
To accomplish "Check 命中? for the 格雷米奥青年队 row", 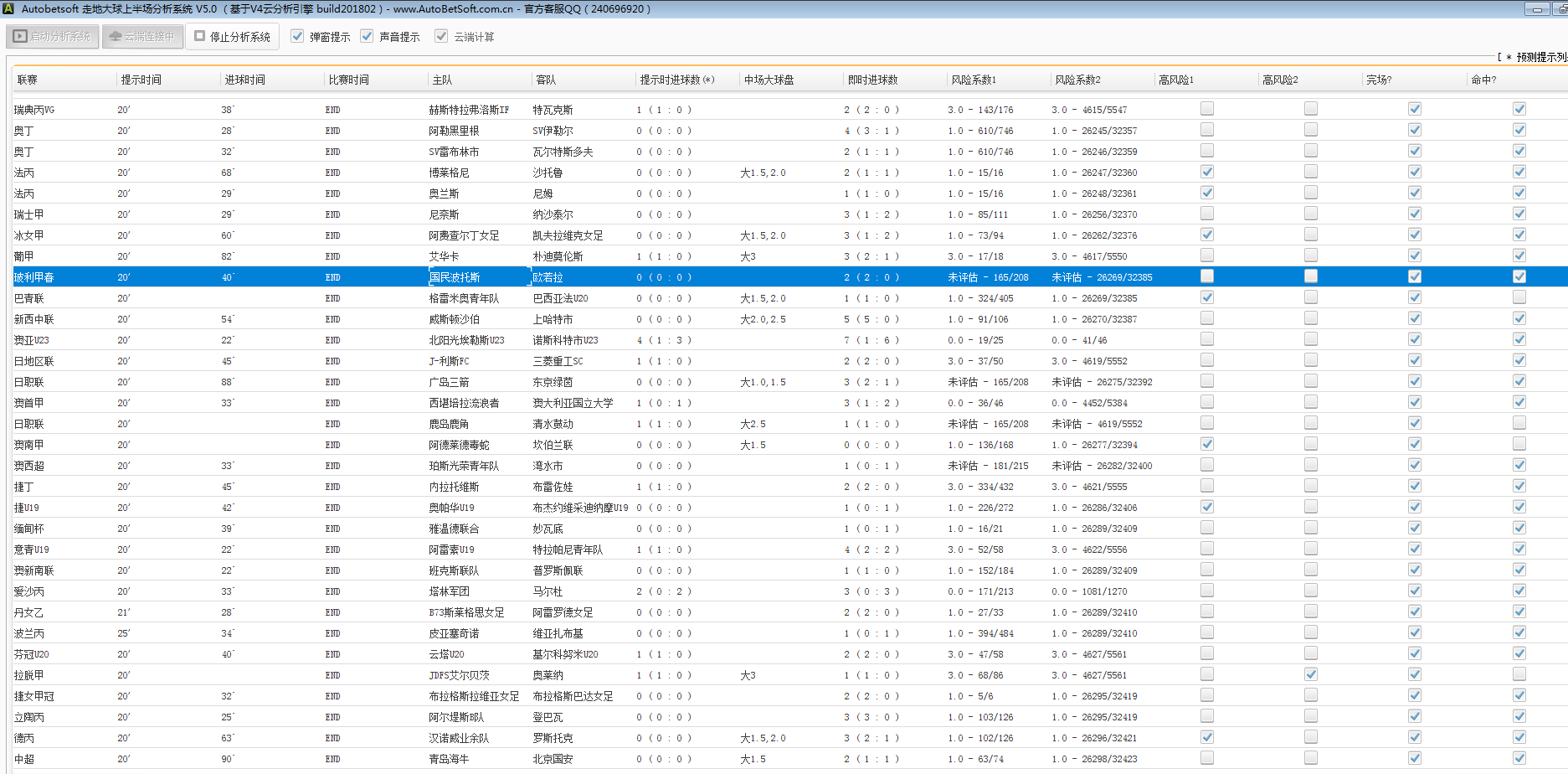I will click(x=1519, y=297).
